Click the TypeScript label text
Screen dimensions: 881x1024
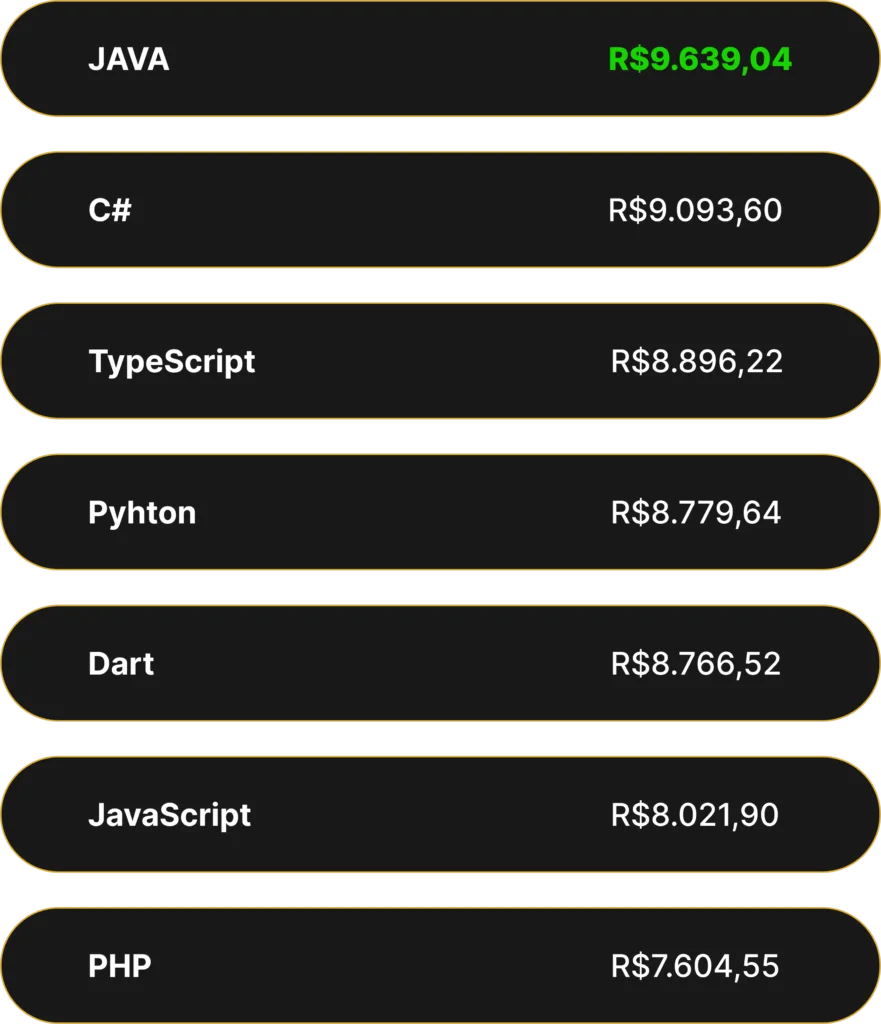click(172, 362)
